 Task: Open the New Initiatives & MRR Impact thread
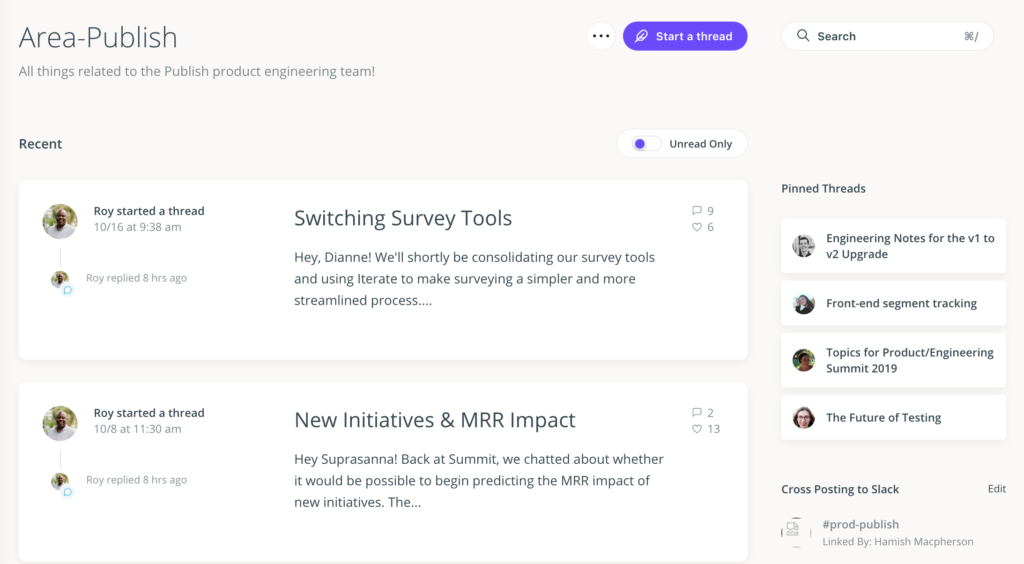click(434, 420)
